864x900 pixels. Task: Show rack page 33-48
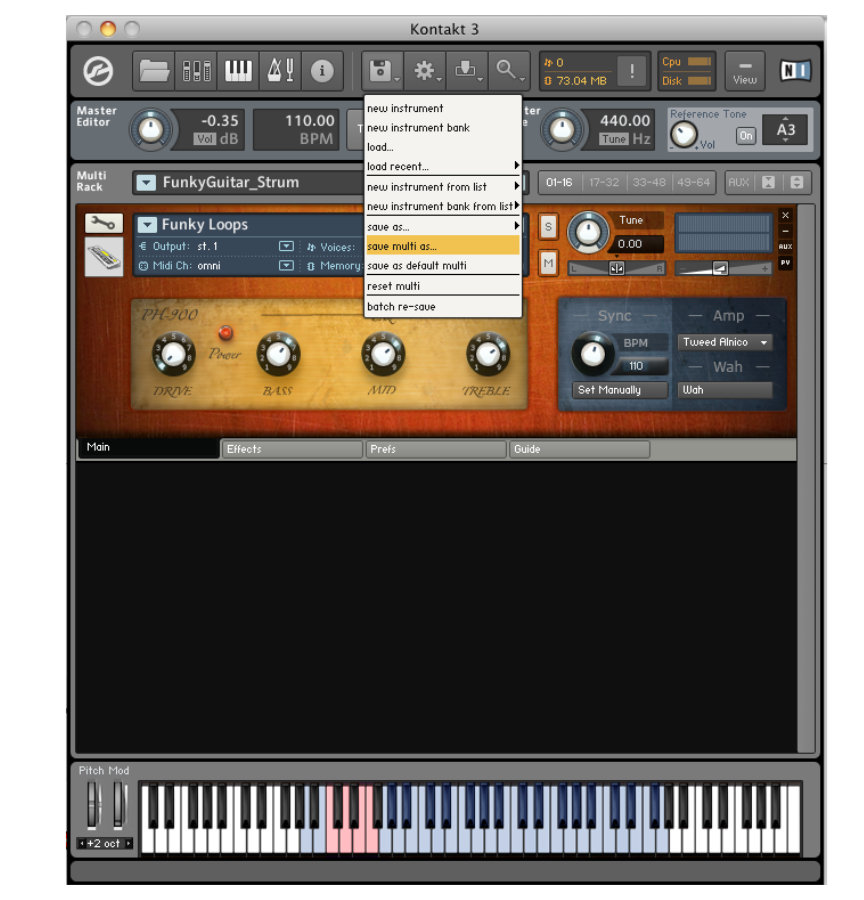(649, 183)
